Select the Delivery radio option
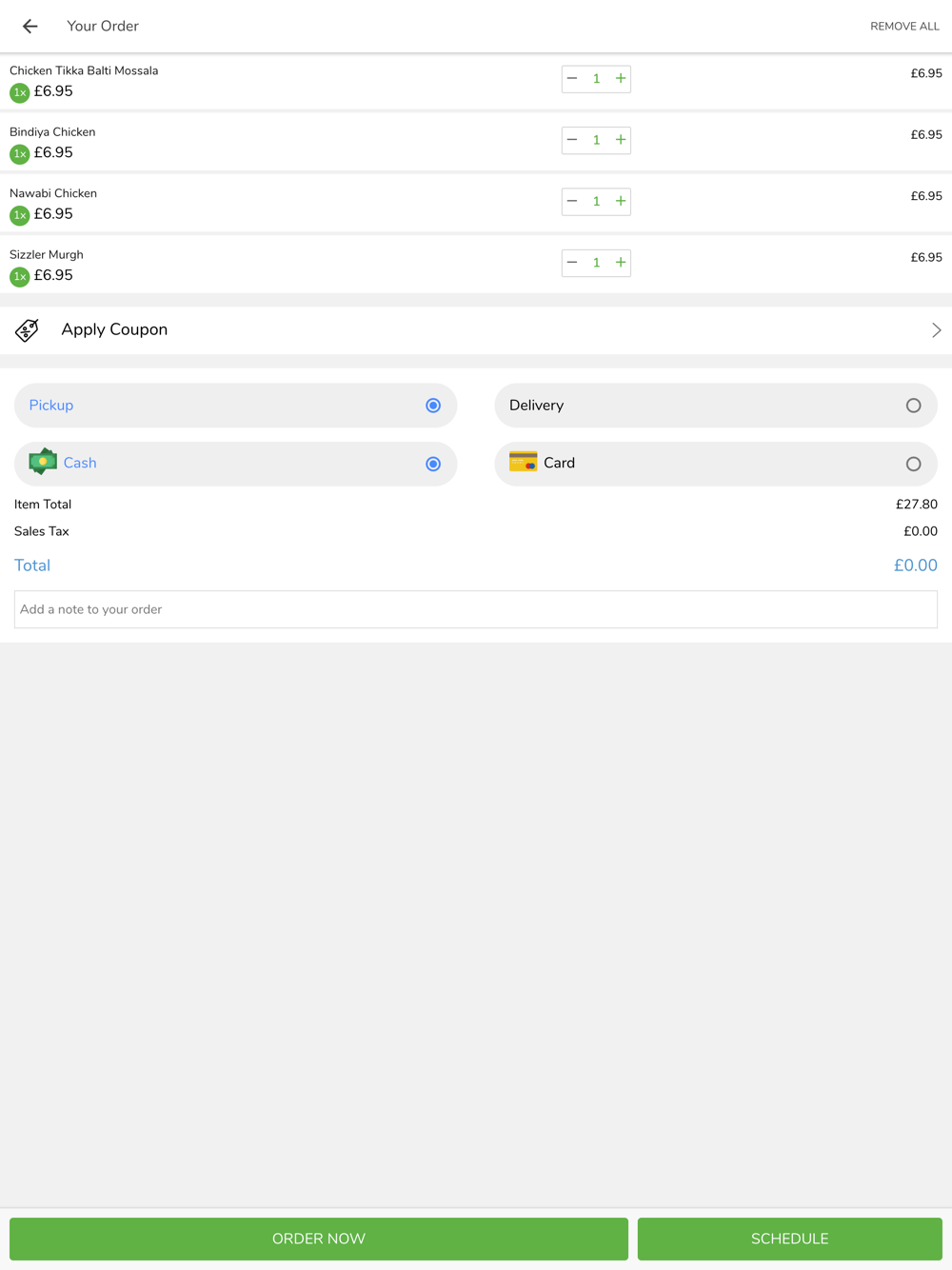 (x=913, y=406)
